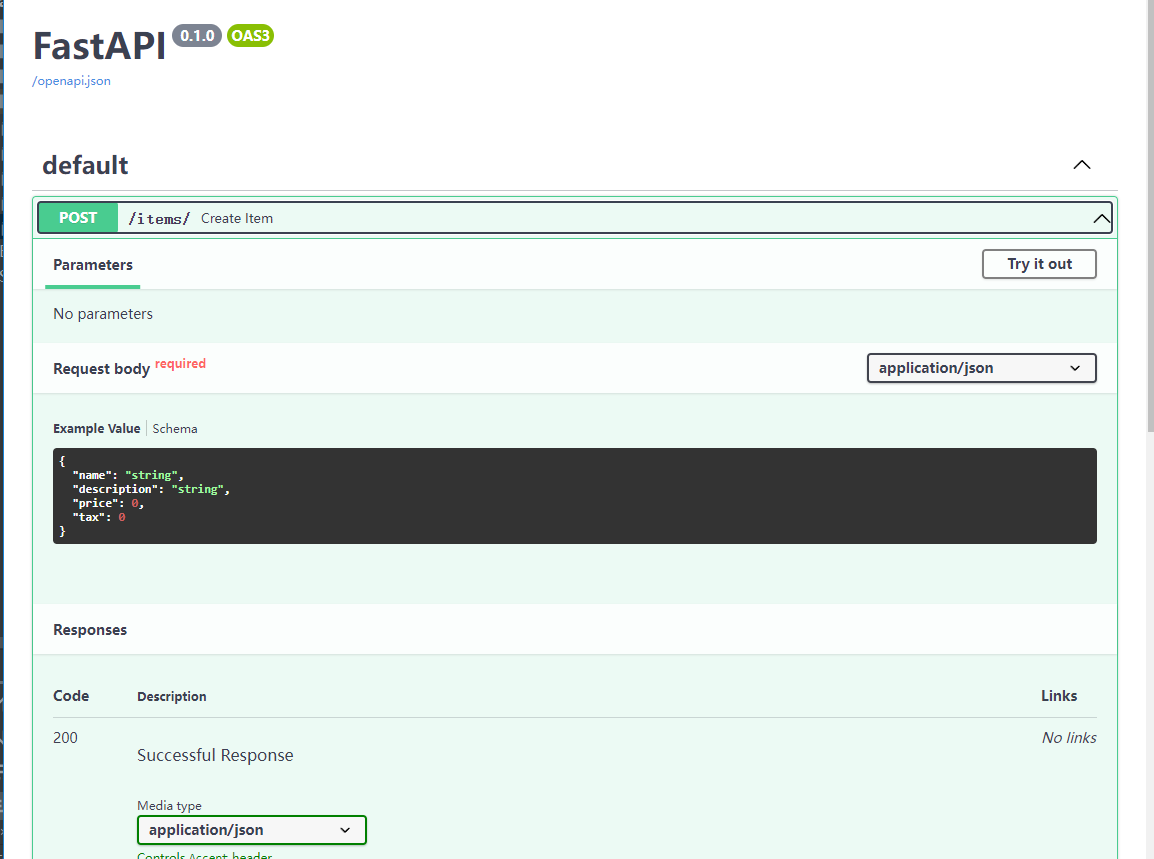Click the Create Item summary text
The height and width of the screenshot is (859, 1154).
(x=237, y=219)
